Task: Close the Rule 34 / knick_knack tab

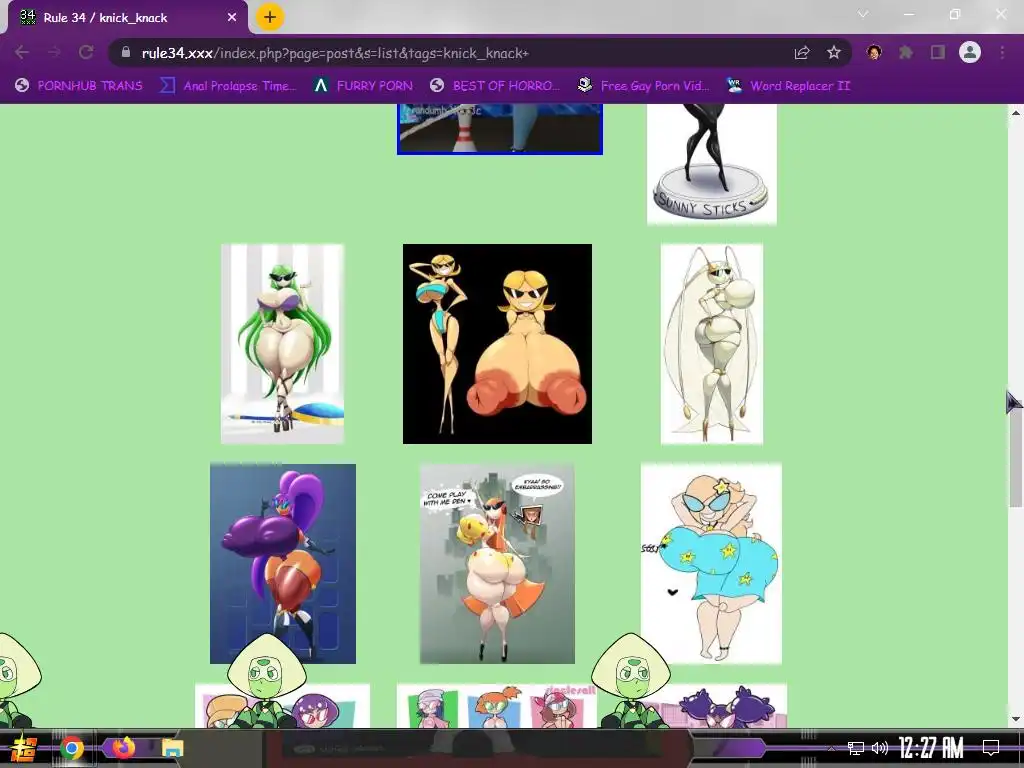Action: (x=232, y=18)
